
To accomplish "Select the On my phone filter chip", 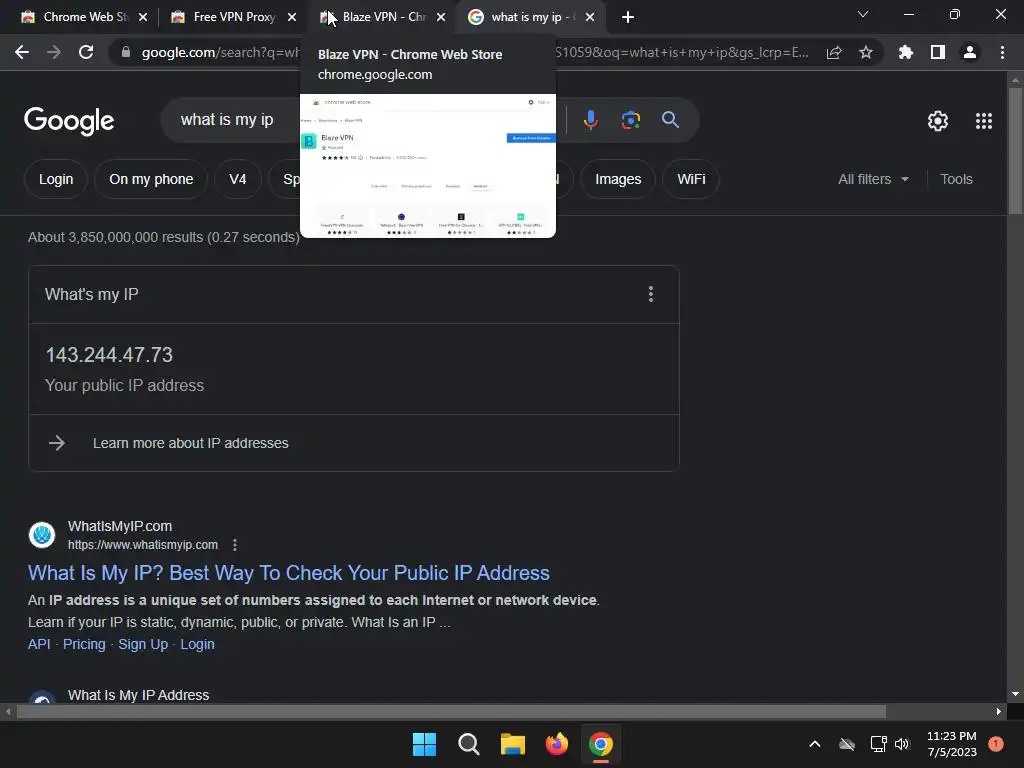I will coord(151,179).
